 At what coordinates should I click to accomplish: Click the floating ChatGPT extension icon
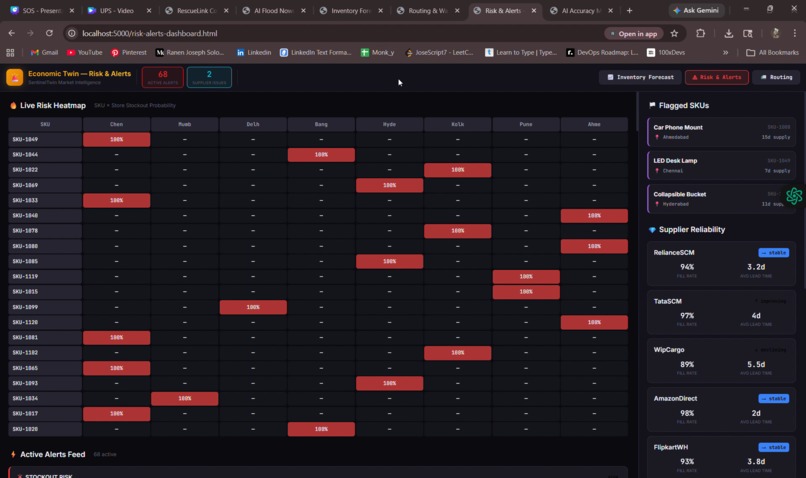[794, 196]
